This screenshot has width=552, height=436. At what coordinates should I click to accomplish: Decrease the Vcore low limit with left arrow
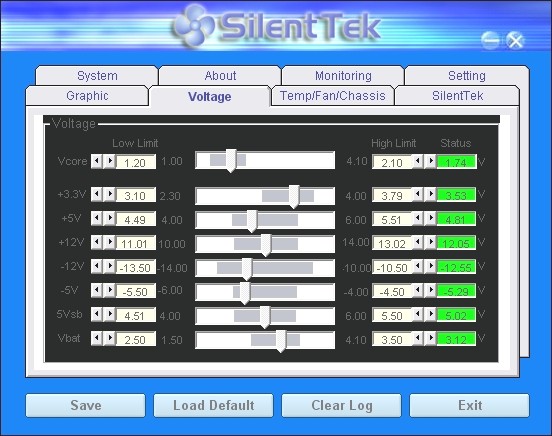(97, 161)
